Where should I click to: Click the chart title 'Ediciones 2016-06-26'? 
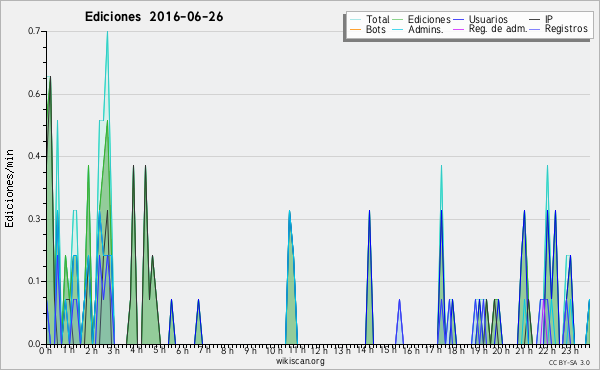(154, 17)
